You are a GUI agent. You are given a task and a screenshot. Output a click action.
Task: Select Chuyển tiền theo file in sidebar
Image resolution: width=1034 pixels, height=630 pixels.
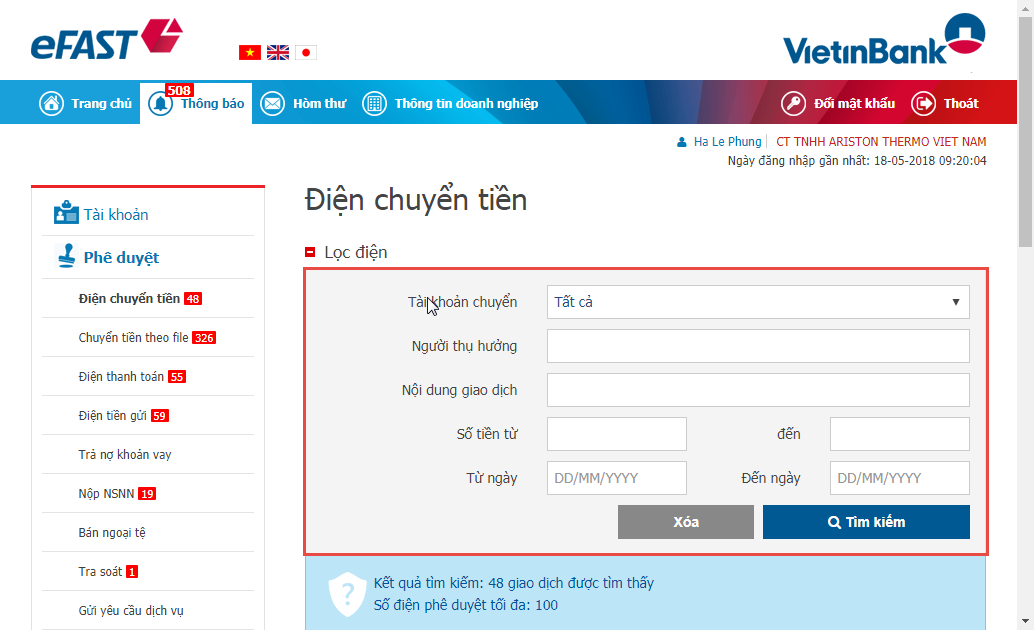click(x=133, y=338)
